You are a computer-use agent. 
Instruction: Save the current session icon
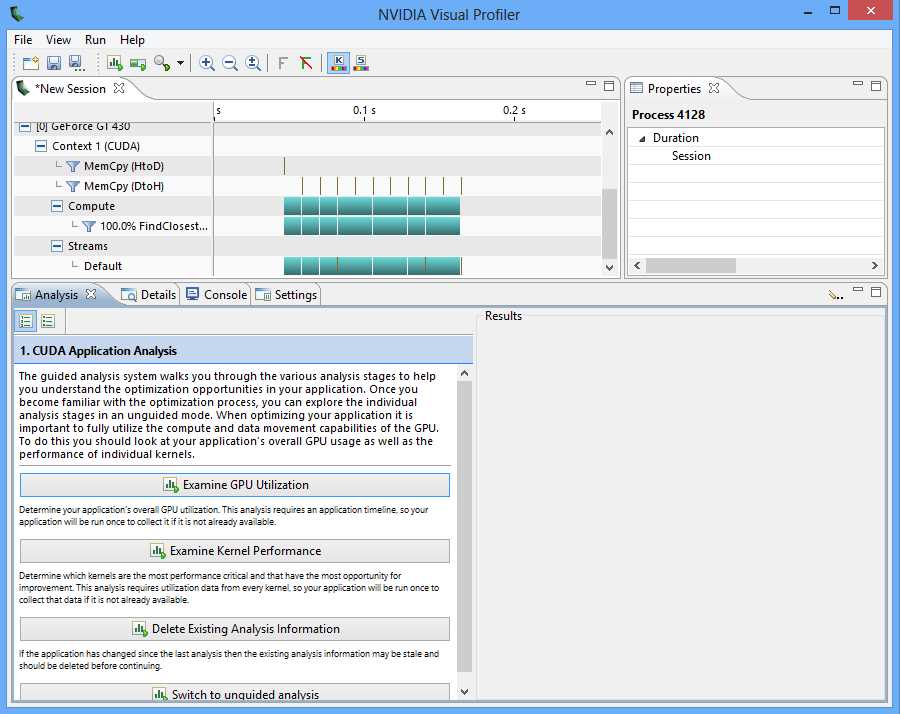[x=53, y=63]
